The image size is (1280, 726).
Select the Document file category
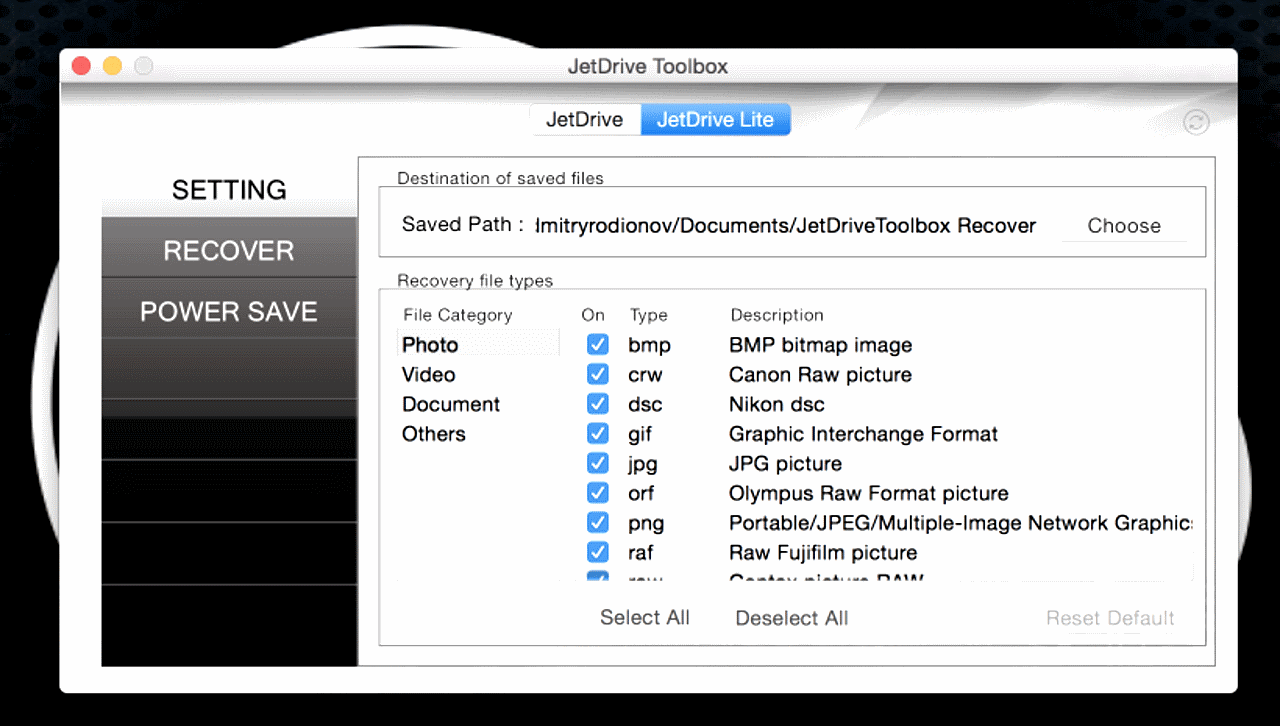coord(450,404)
